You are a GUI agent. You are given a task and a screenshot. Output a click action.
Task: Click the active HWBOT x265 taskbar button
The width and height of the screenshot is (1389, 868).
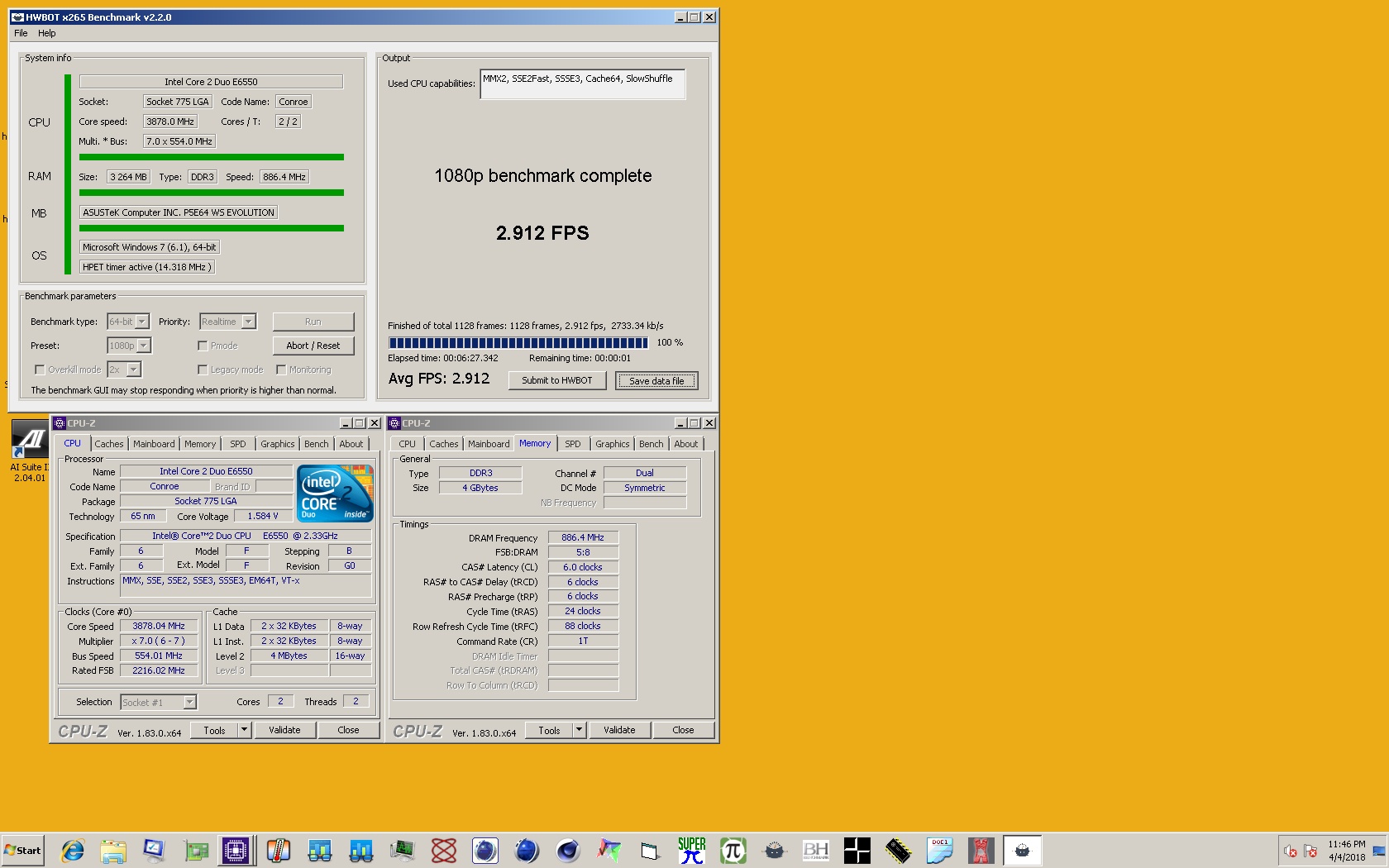coord(1023,850)
